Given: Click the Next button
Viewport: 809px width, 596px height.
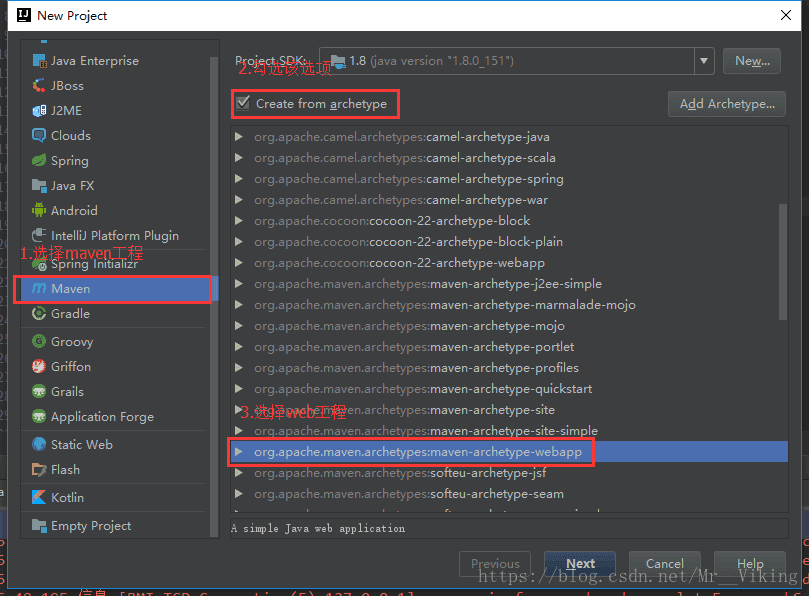Looking at the screenshot, I should pyautogui.click(x=580, y=563).
